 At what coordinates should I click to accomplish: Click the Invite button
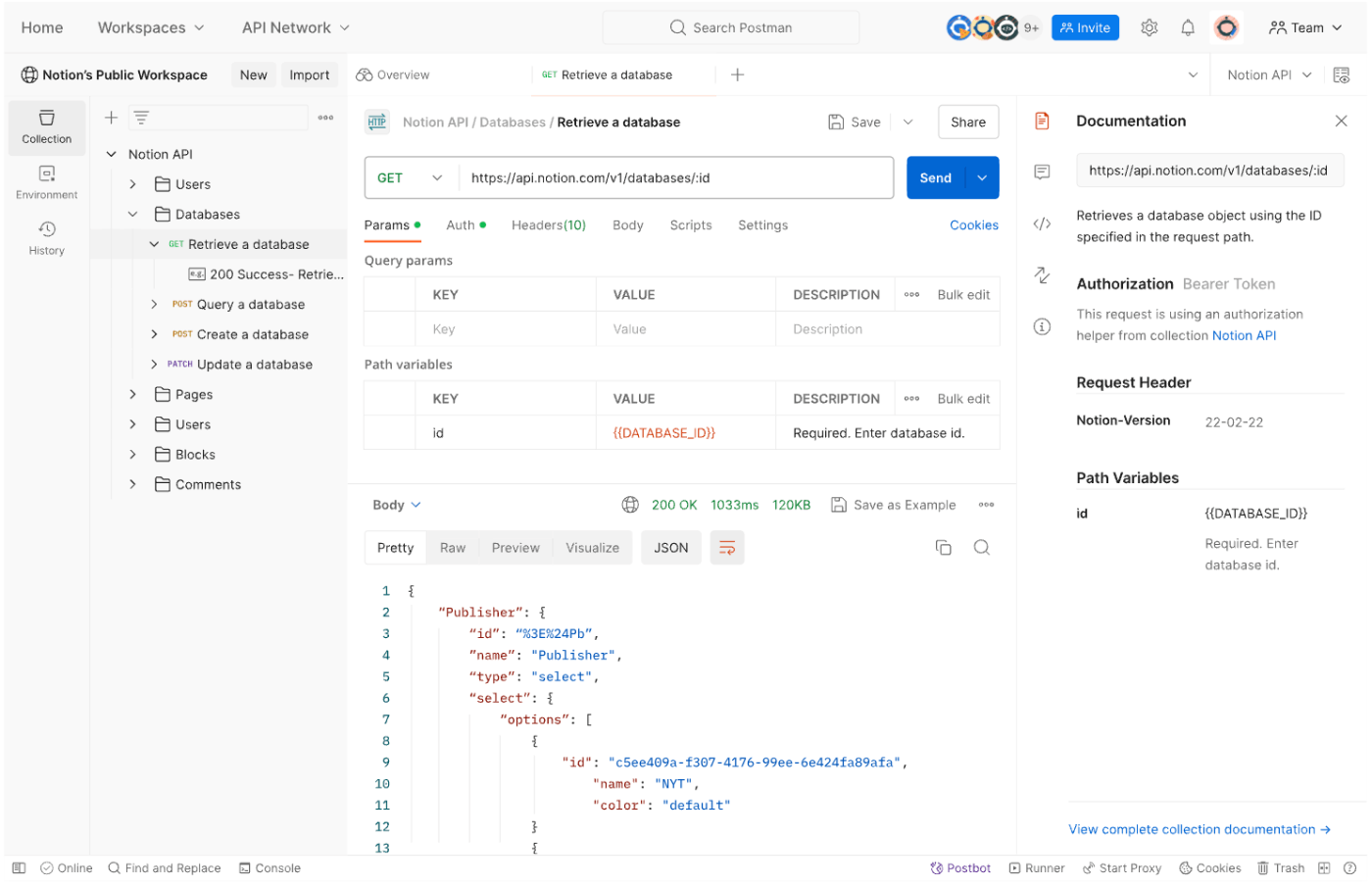click(x=1085, y=27)
